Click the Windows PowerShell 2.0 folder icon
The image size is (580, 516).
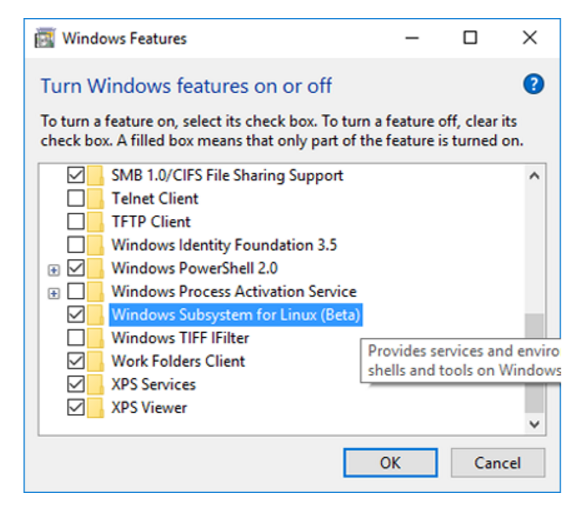pyautogui.click(x=95, y=268)
